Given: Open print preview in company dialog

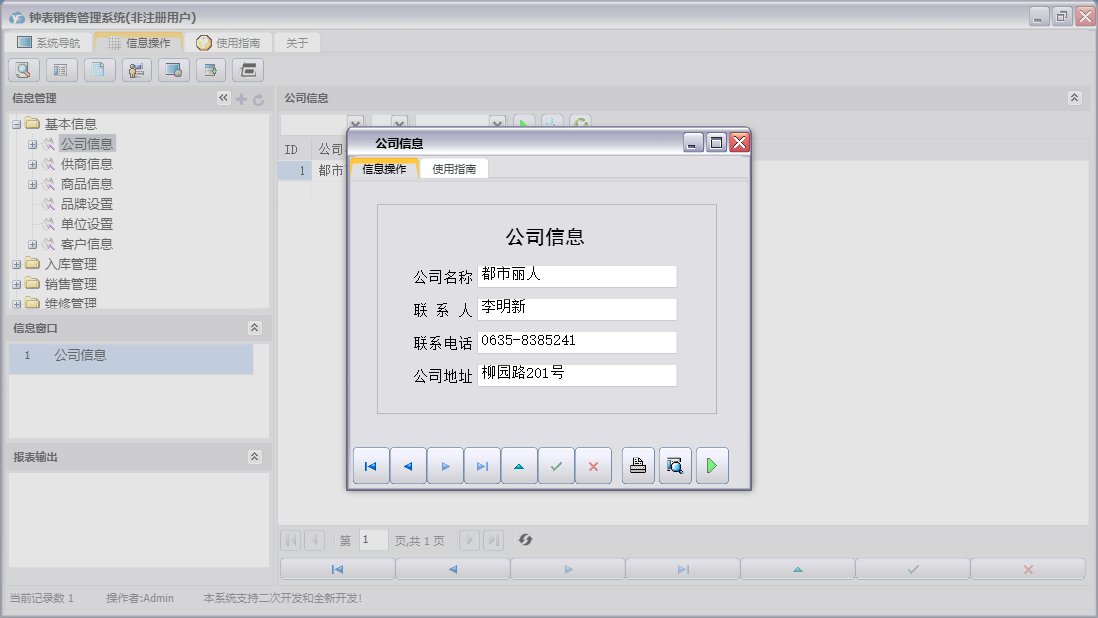Looking at the screenshot, I should pos(675,466).
